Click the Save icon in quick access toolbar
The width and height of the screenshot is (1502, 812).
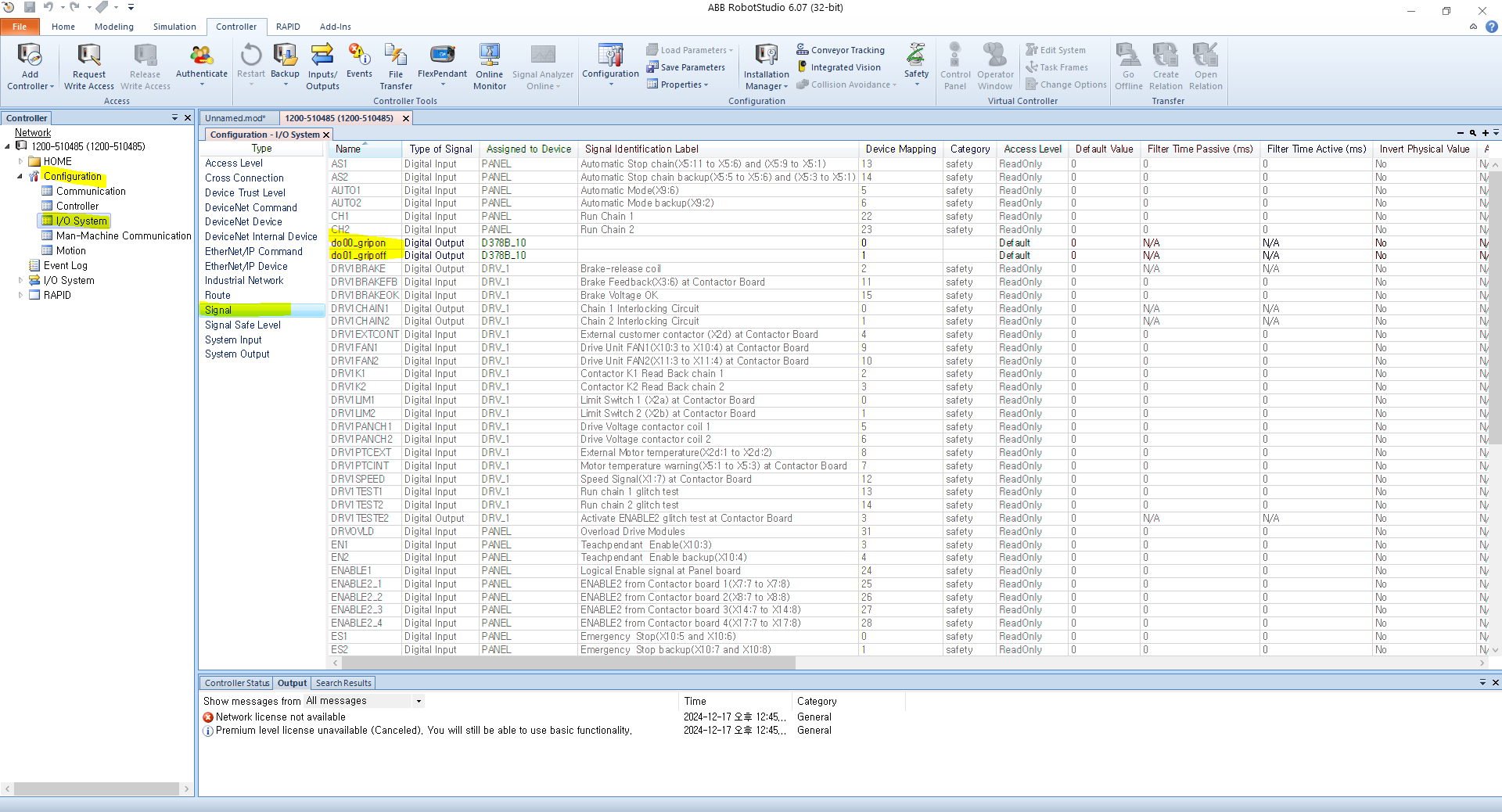click(30, 7)
